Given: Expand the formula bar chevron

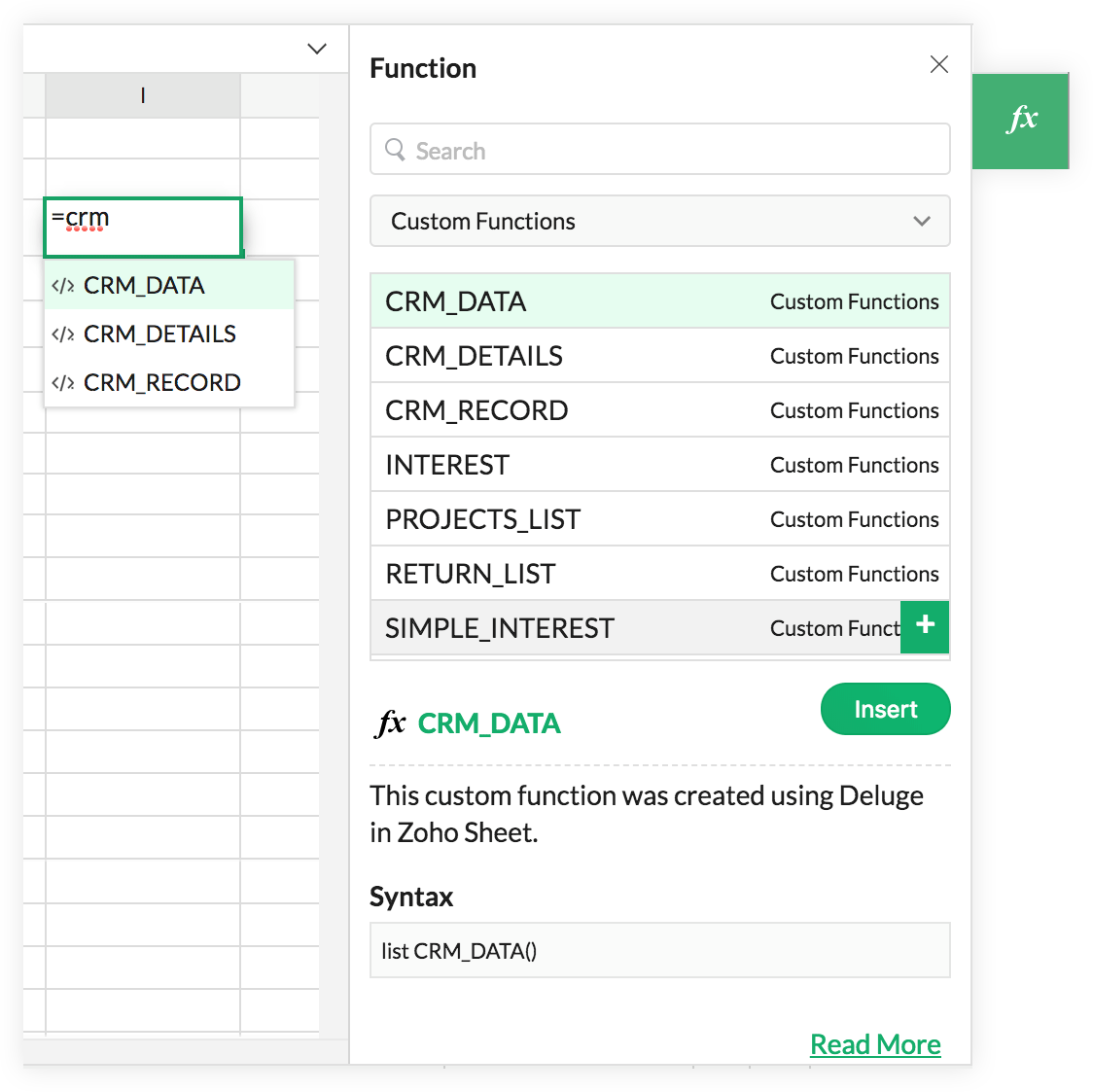Looking at the screenshot, I should coord(317,49).
